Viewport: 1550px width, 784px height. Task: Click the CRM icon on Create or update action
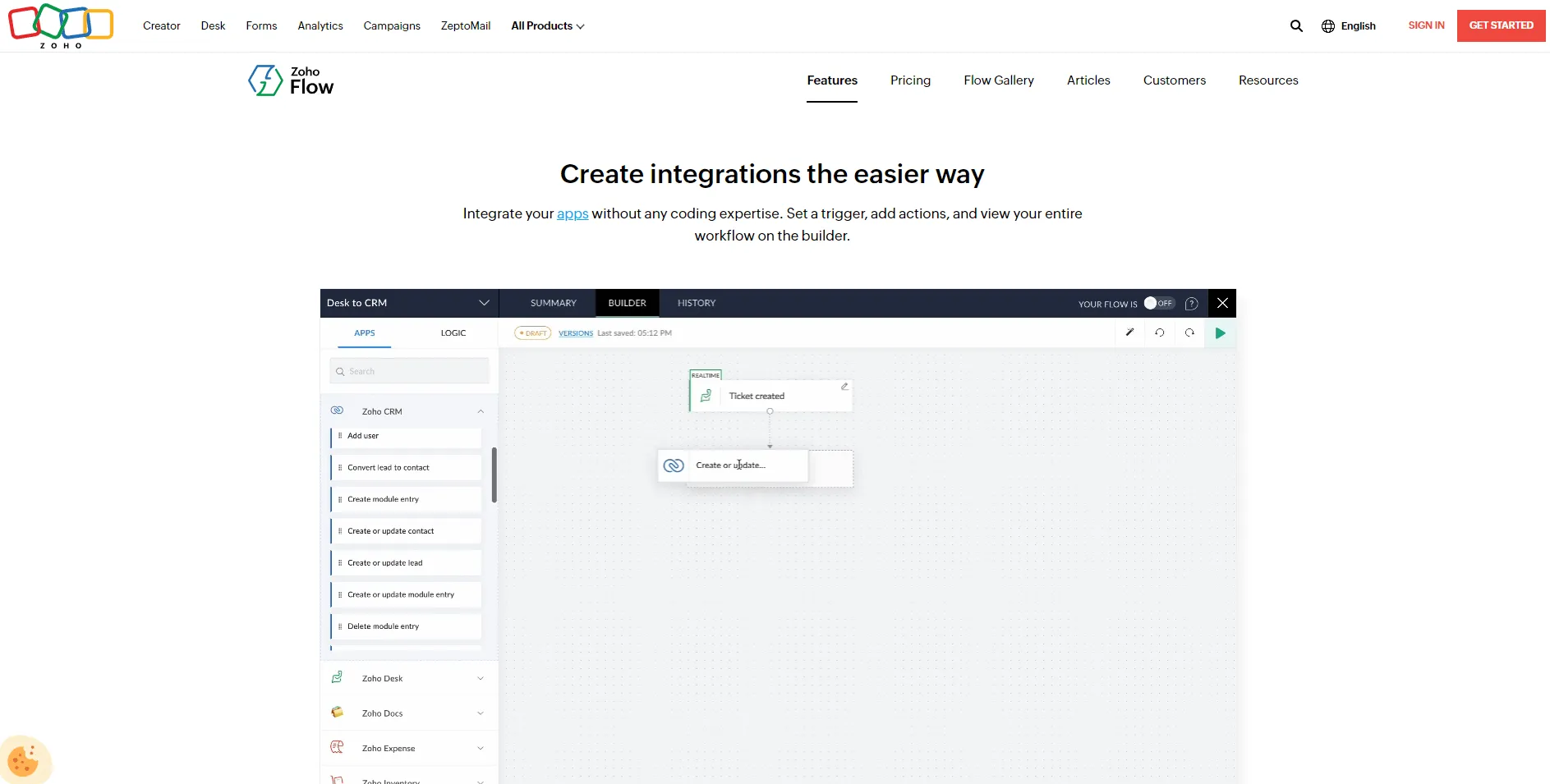pyautogui.click(x=674, y=465)
